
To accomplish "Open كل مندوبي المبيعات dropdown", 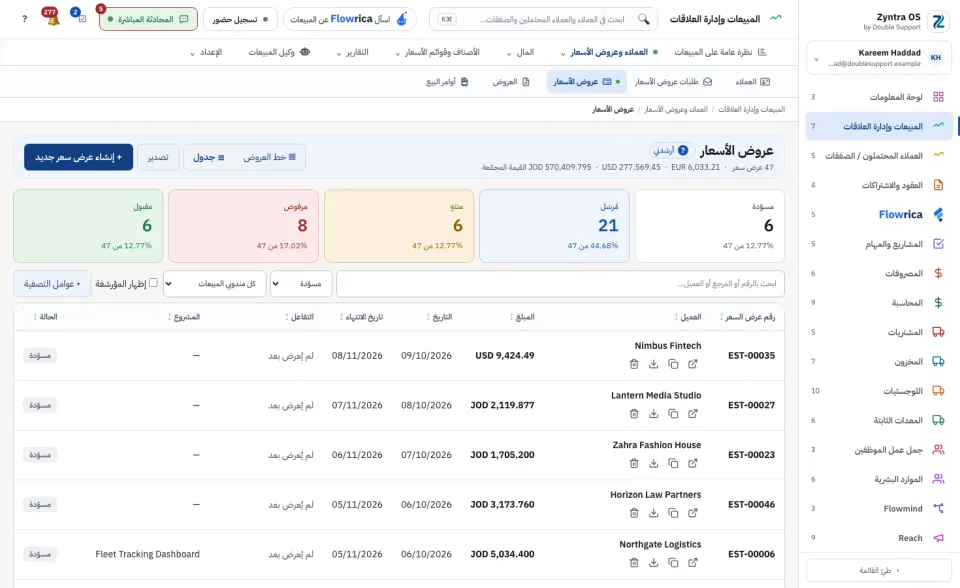I will 215,284.
